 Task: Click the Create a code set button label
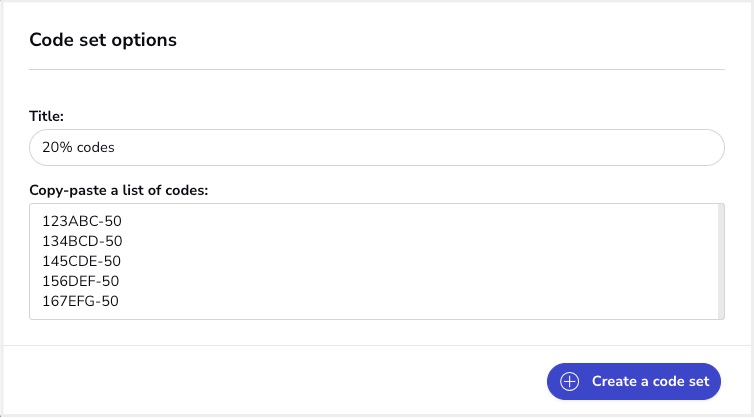point(650,381)
